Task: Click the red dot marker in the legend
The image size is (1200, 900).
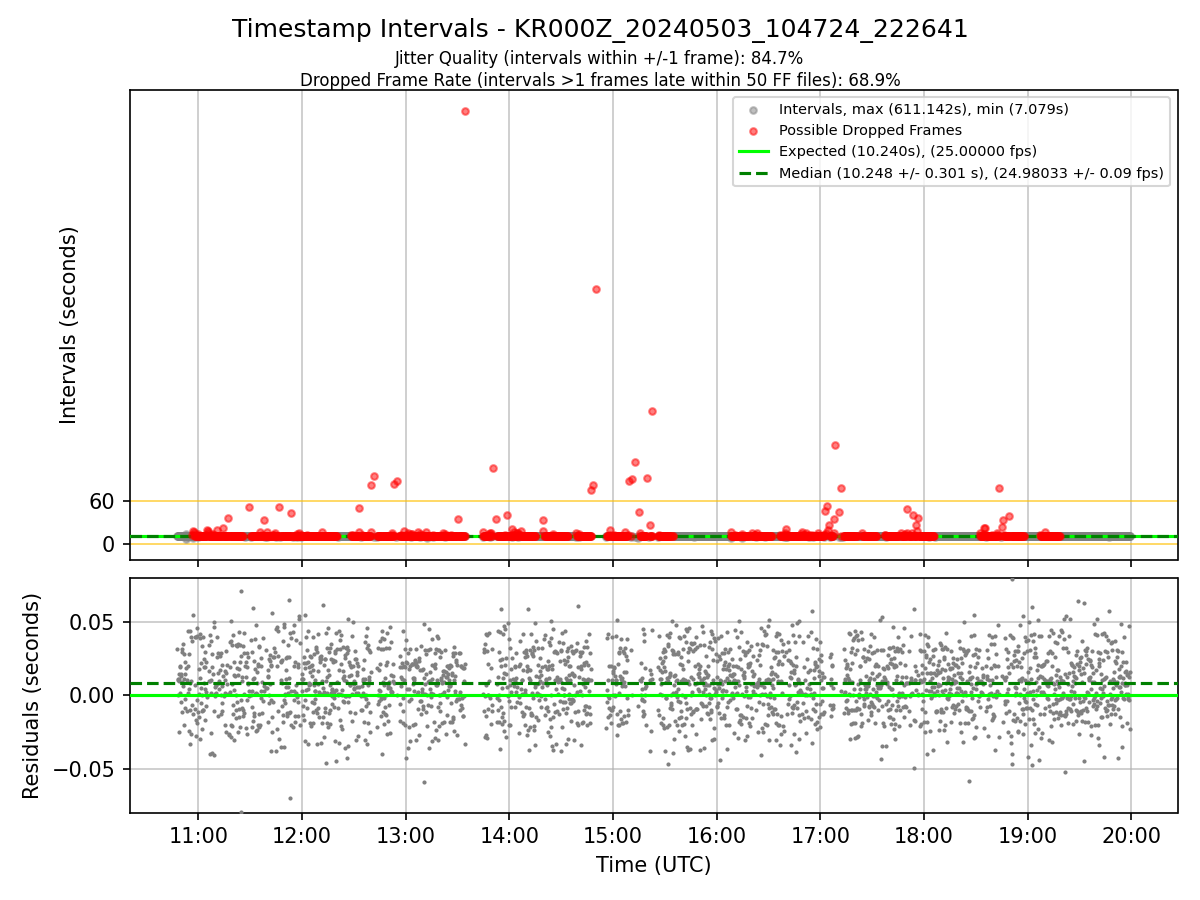Action: 753,131
